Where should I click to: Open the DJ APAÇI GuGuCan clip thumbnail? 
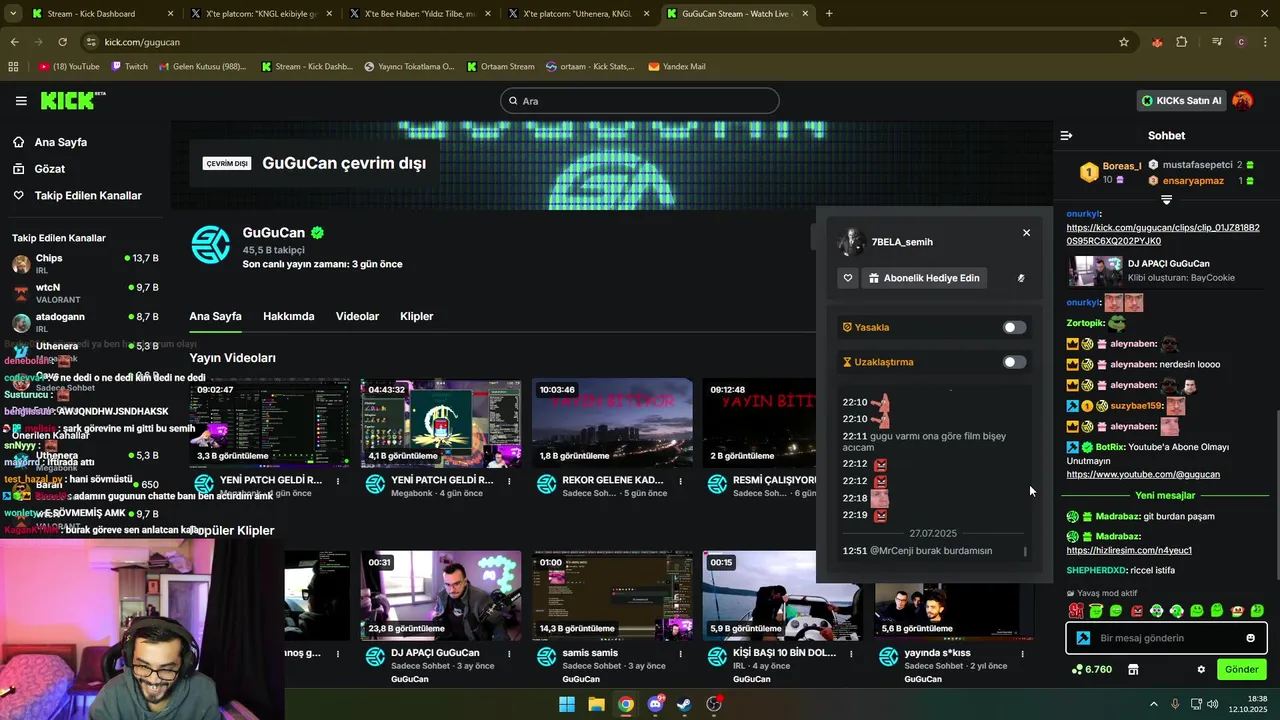click(441, 595)
